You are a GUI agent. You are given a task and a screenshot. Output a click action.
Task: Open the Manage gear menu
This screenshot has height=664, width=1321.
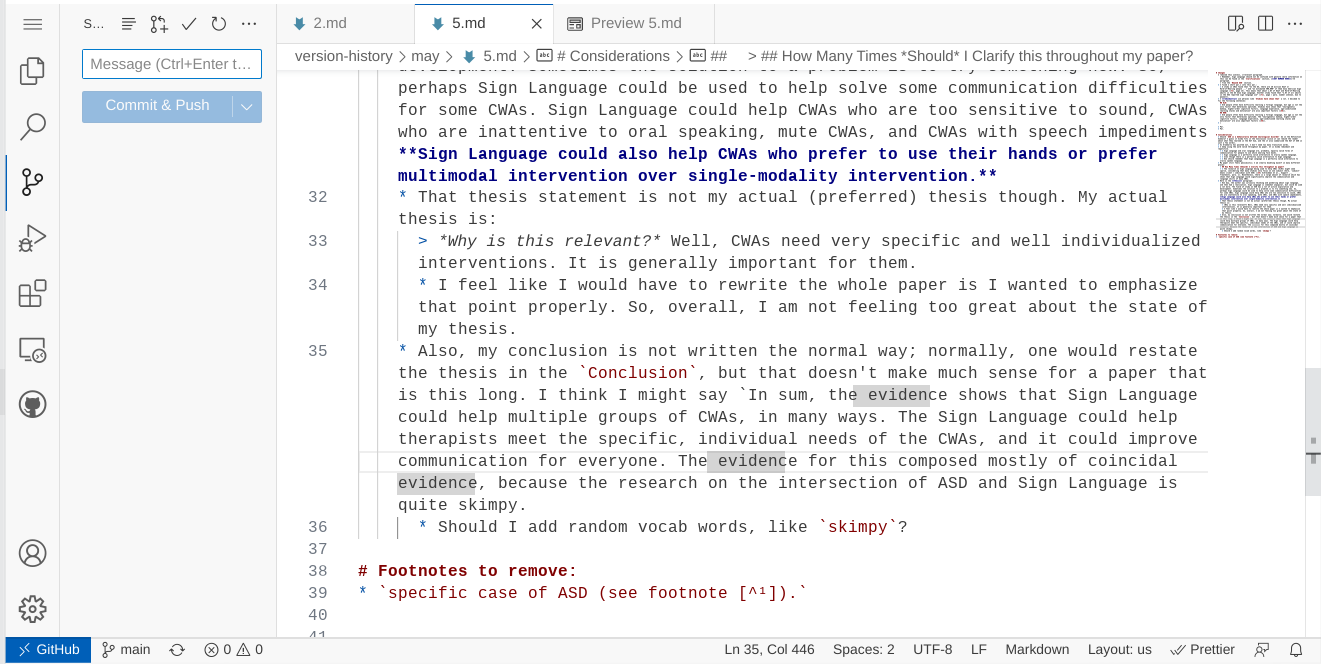[x=32, y=609]
